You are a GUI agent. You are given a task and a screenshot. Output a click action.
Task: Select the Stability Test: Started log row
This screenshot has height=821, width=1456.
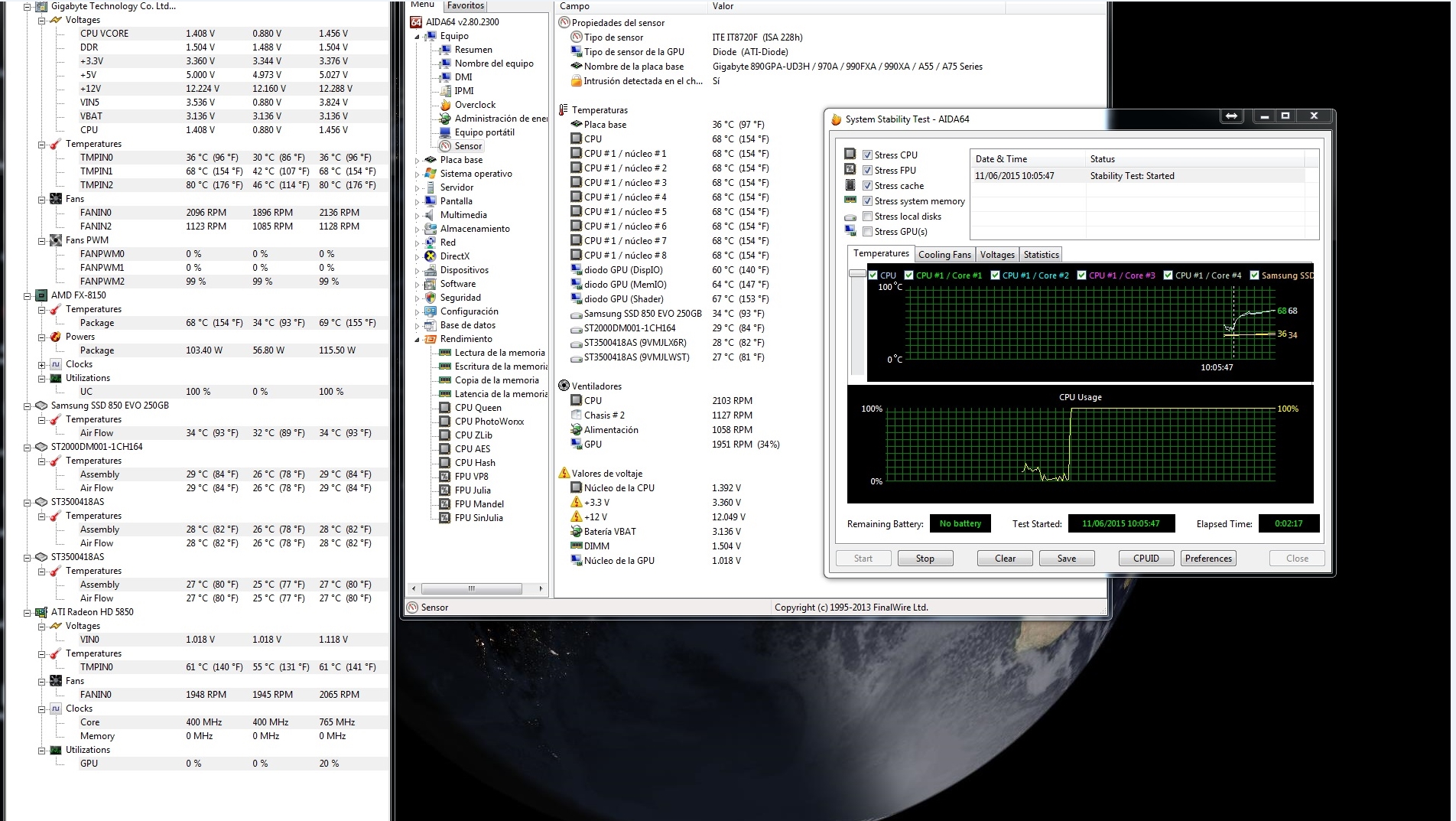coord(1137,176)
